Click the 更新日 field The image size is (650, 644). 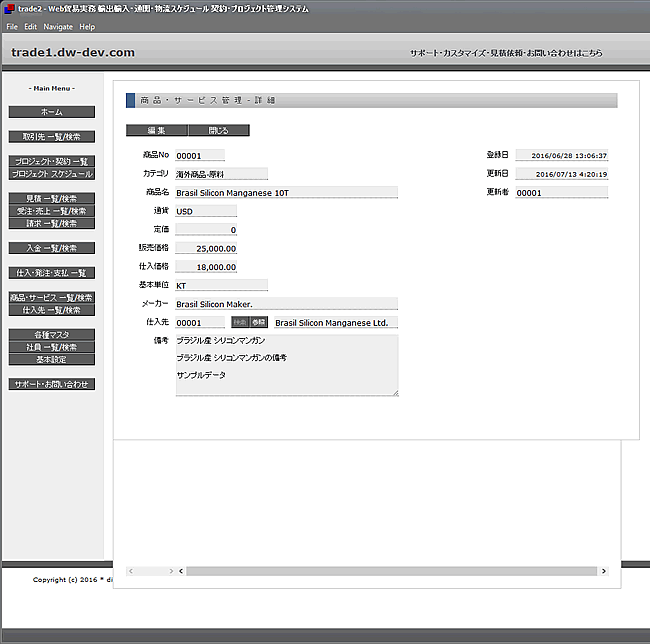coord(562,174)
